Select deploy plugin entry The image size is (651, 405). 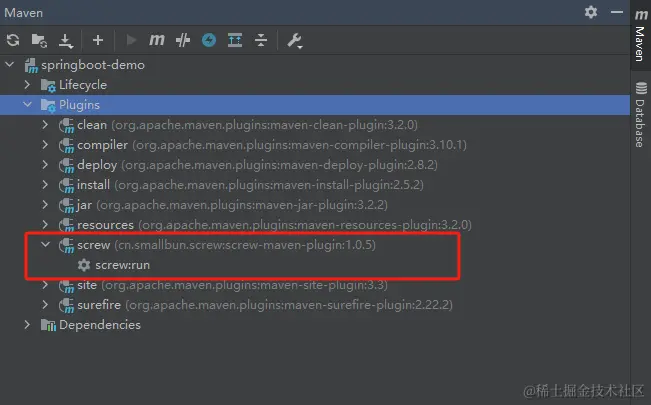(257, 165)
